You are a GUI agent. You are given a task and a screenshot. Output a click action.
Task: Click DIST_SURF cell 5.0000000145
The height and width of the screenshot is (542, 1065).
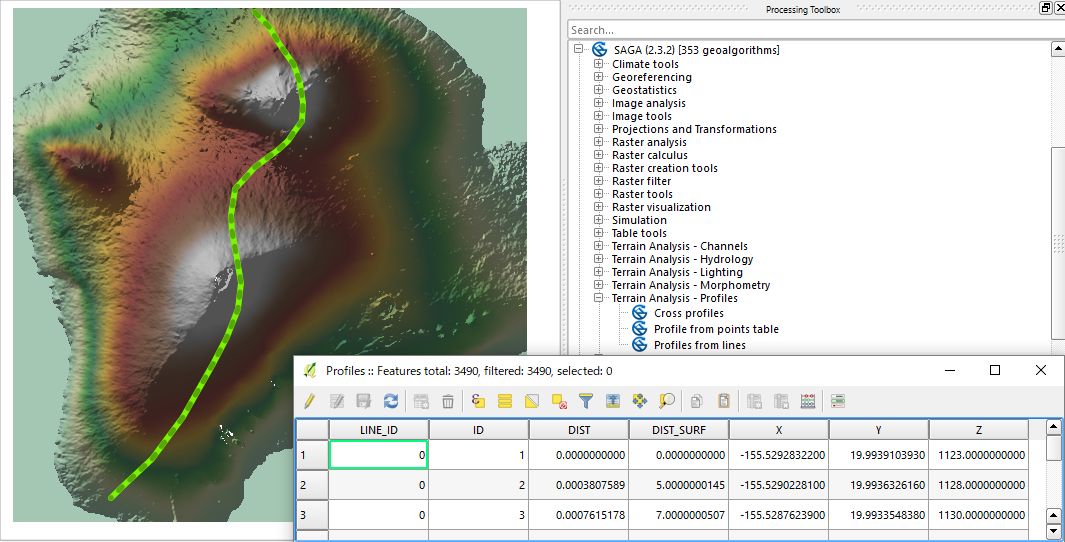(x=679, y=485)
